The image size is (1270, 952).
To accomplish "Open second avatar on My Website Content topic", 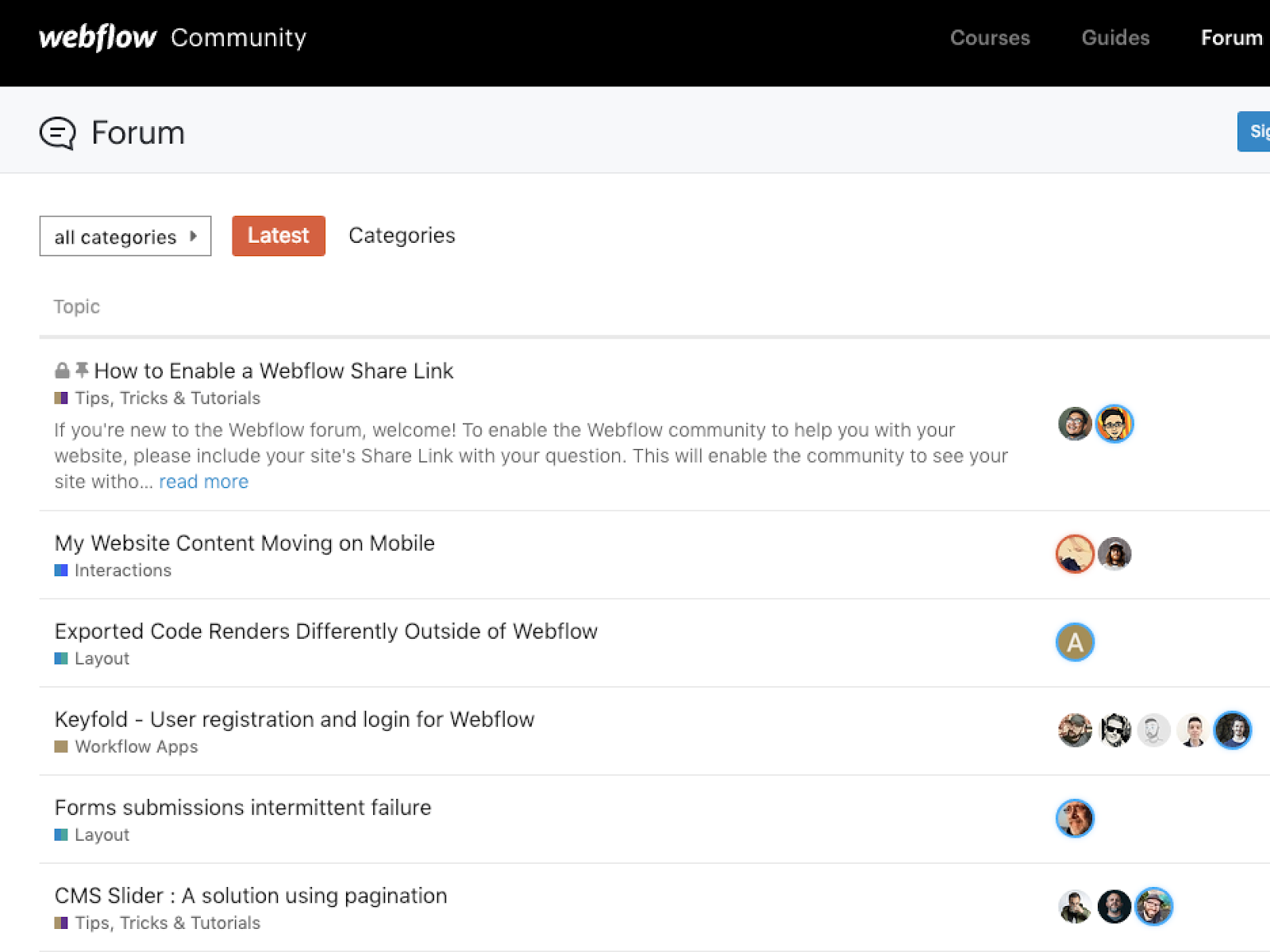I will click(x=1114, y=554).
